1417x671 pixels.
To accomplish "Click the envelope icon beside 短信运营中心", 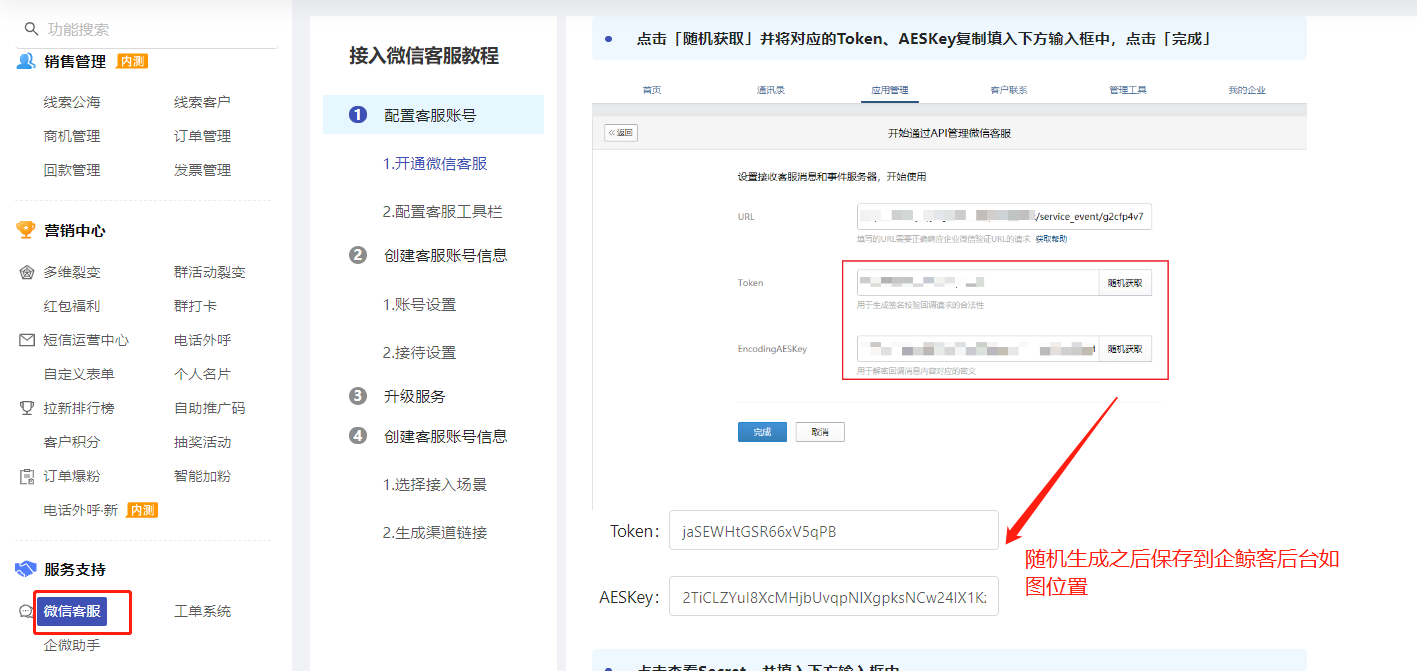I will (x=27, y=340).
